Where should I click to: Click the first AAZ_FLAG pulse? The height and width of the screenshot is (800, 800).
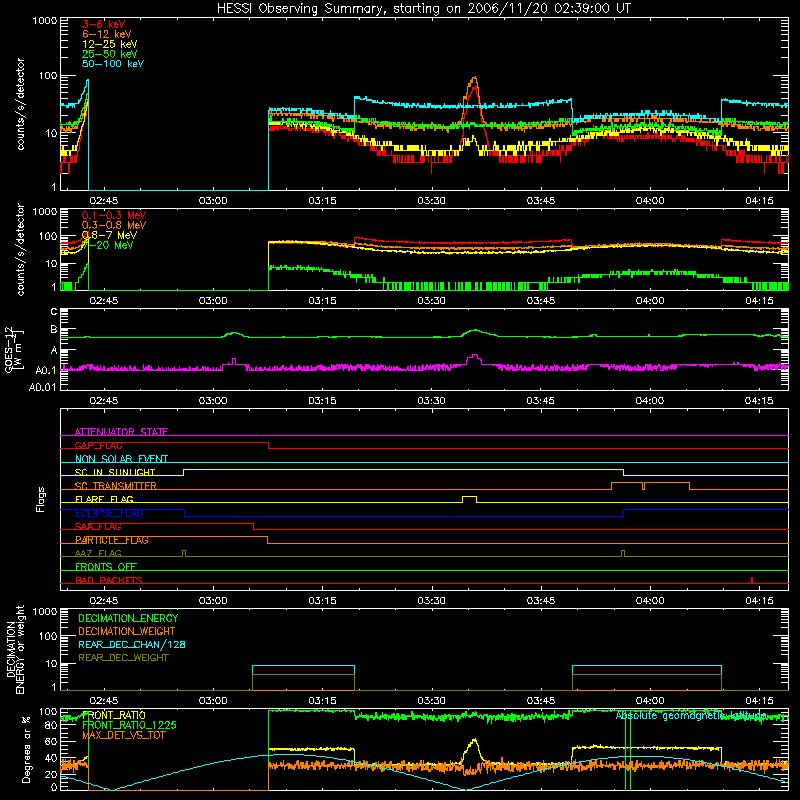pos(184,553)
